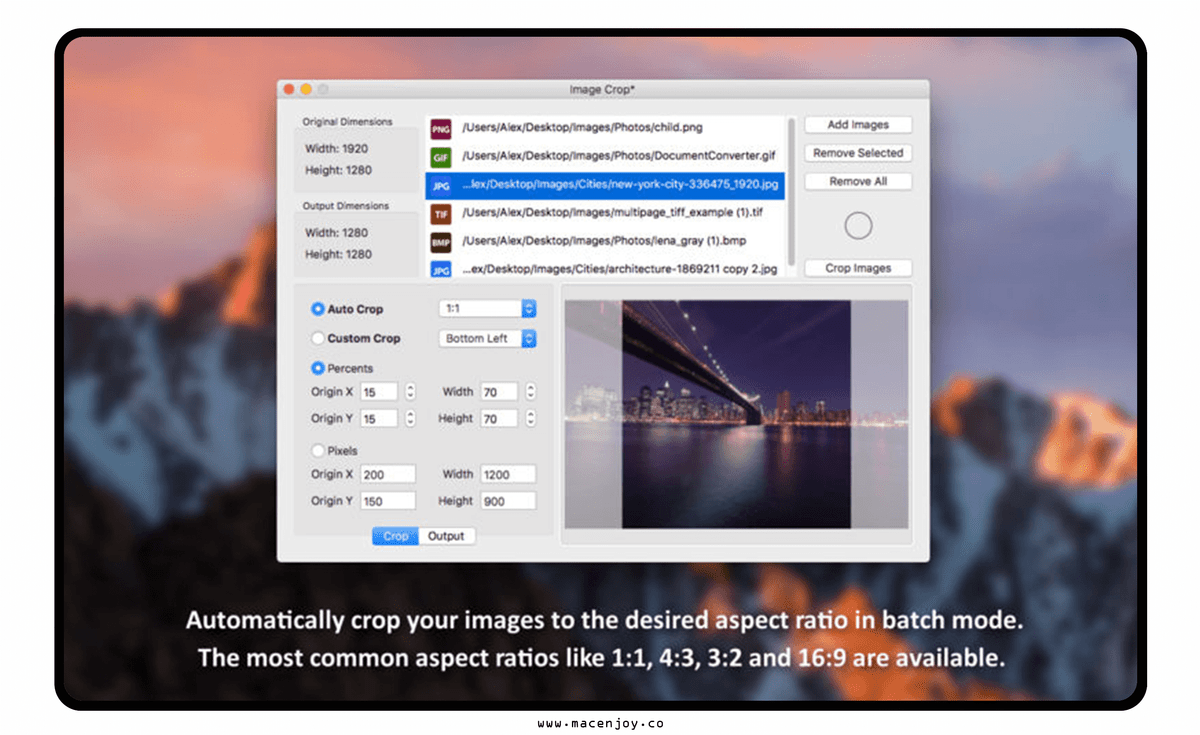Image resolution: width=1200 pixels, height=735 pixels.
Task: Select the Custom Crop radio button
Action: click(318, 338)
